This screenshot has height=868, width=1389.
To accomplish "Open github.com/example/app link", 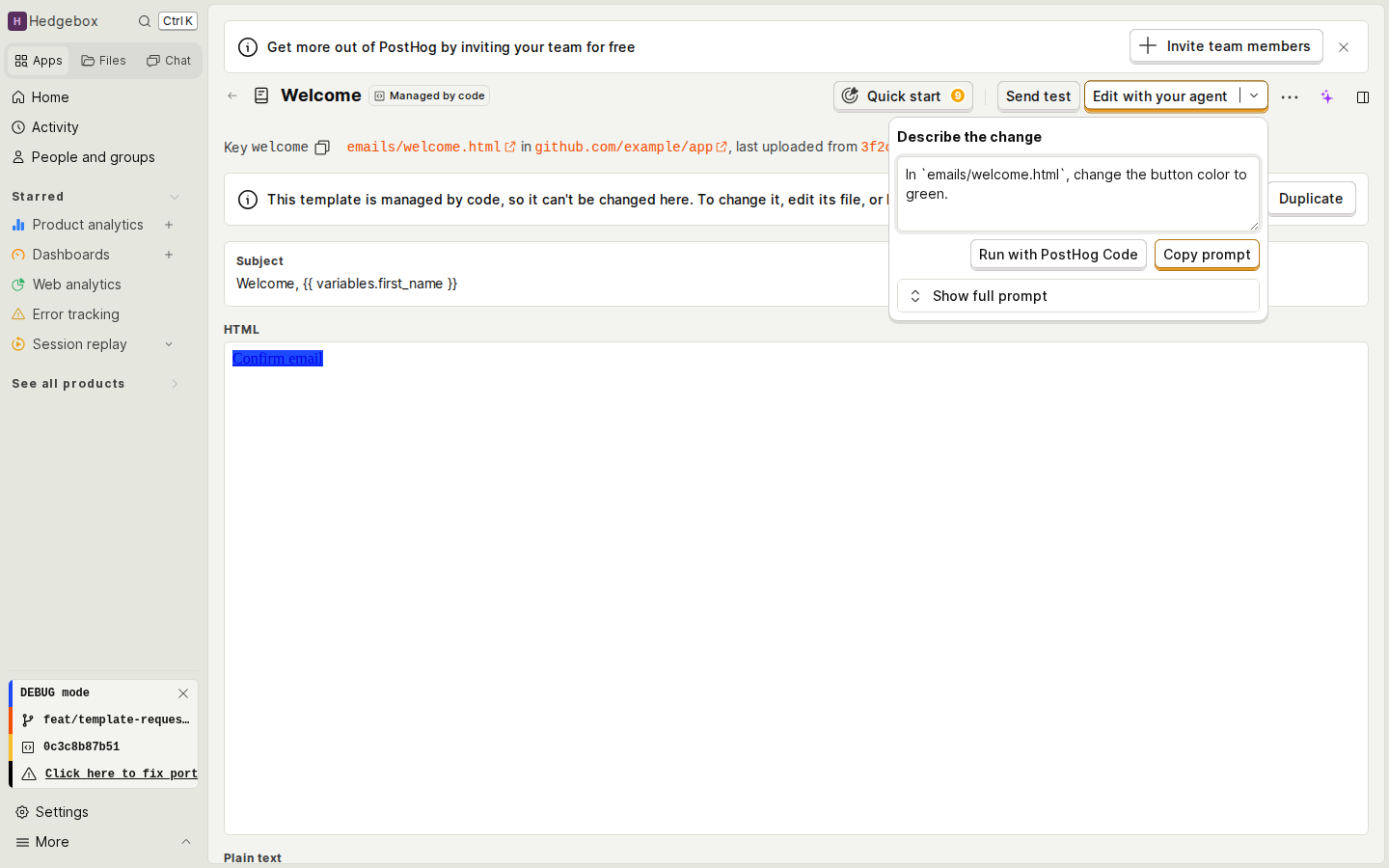I will 631,147.
